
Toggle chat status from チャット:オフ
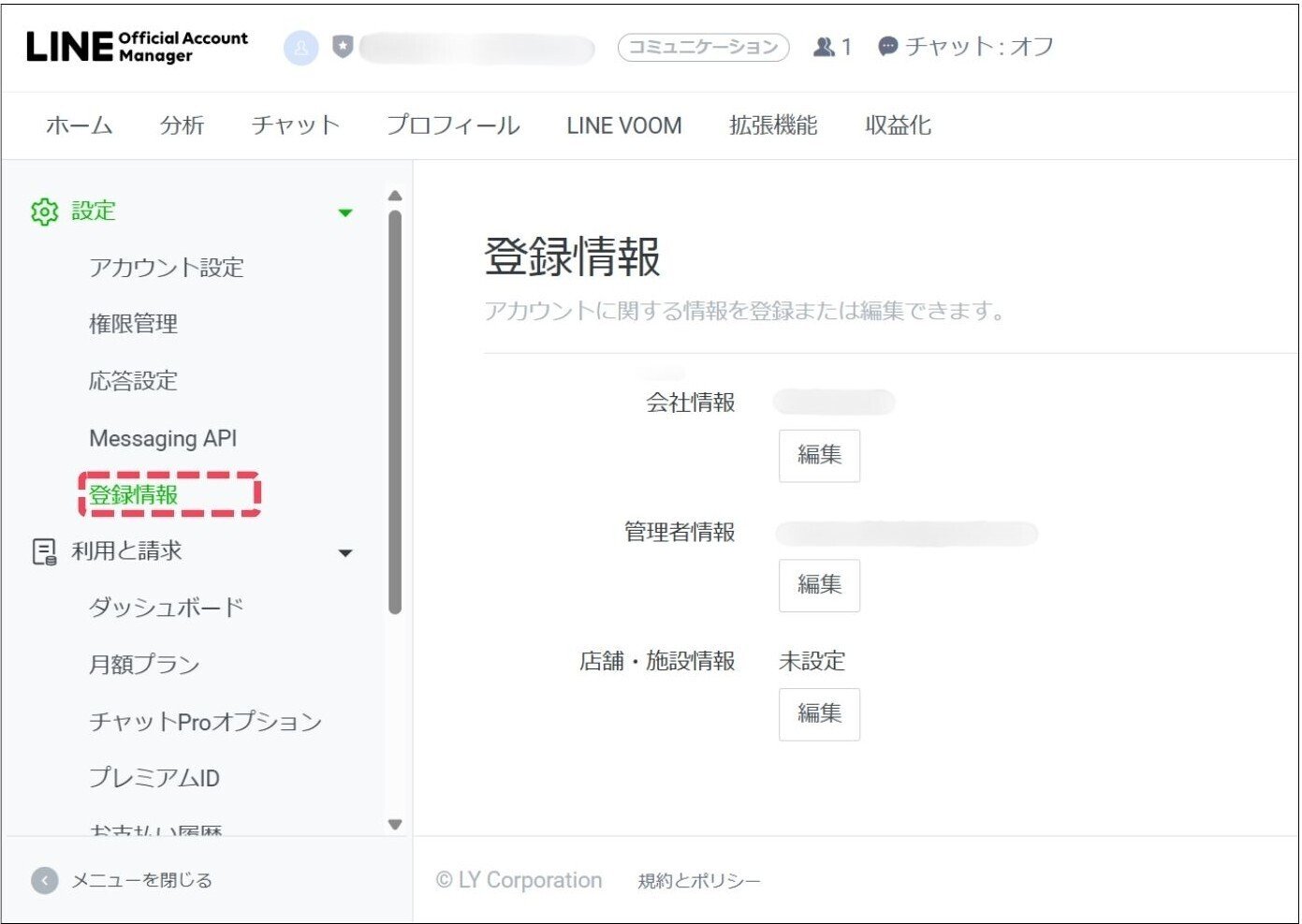[978, 45]
